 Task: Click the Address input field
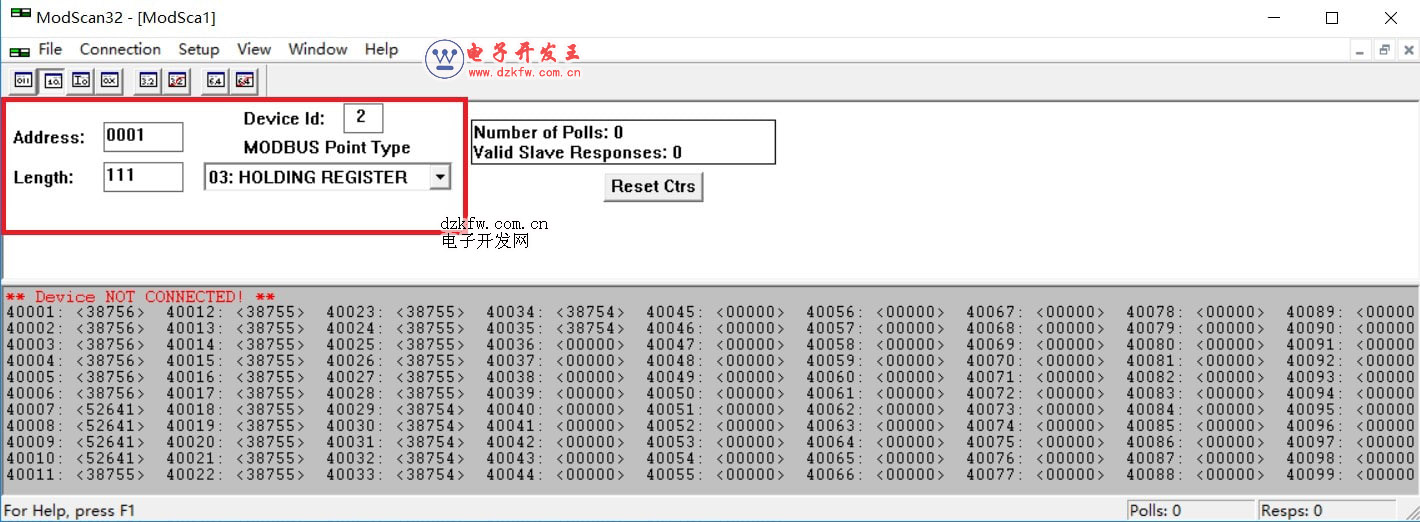click(x=143, y=137)
